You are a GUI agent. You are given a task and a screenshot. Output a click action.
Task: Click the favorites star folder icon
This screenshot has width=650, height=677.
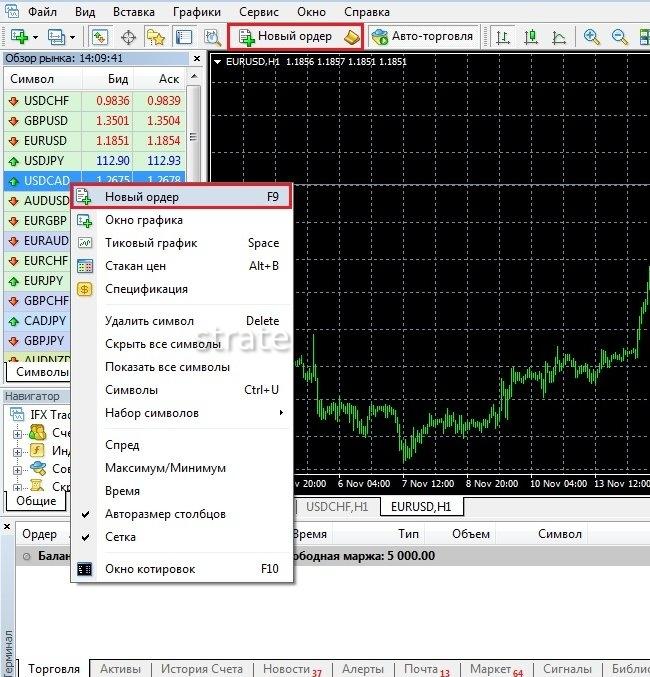(156, 37)
